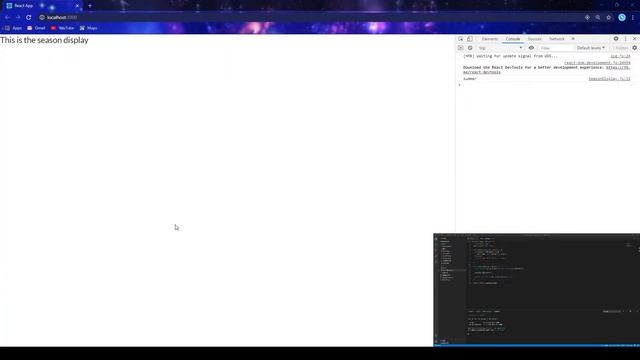Open the log.js source link
The image size is (640, 360).
620,56
